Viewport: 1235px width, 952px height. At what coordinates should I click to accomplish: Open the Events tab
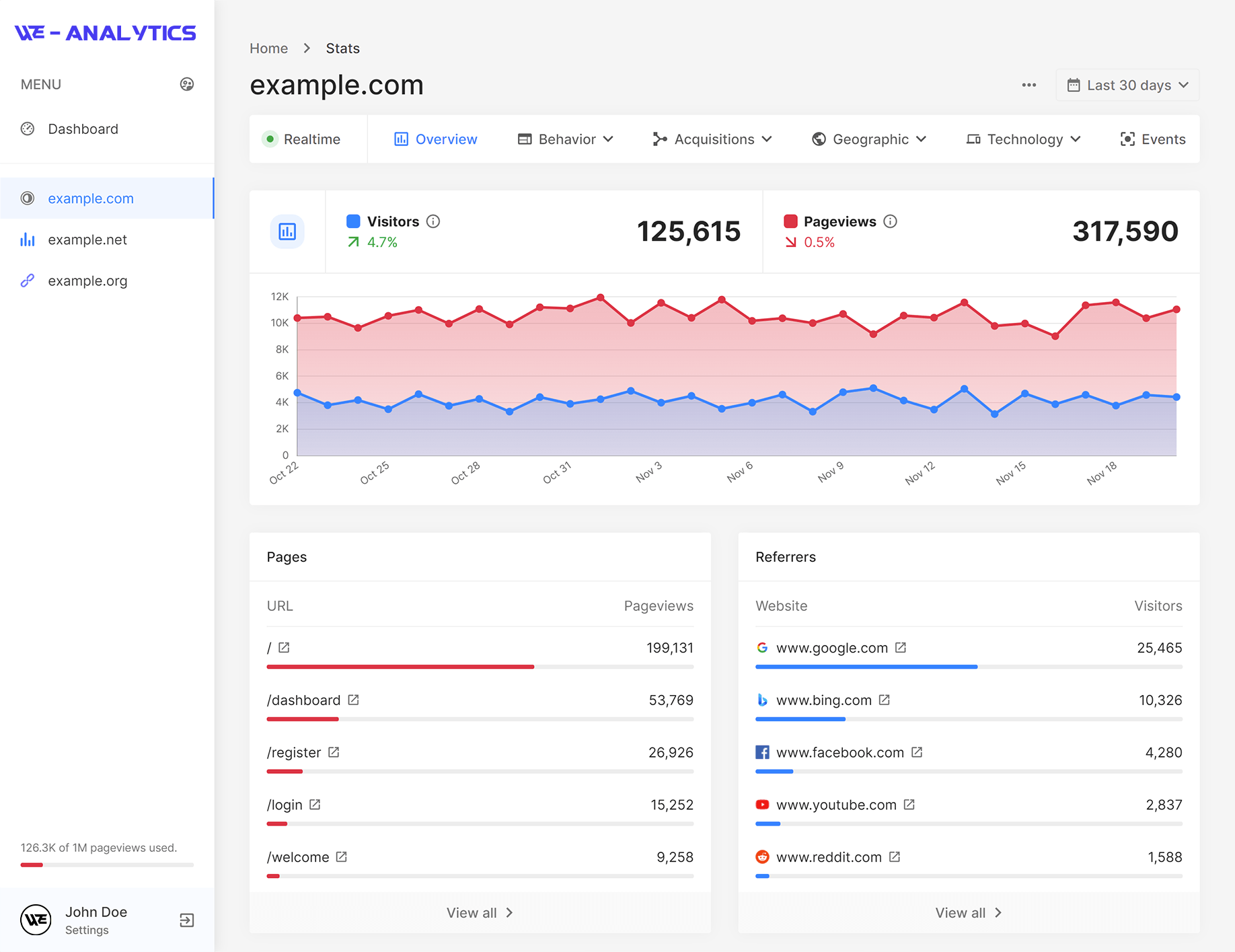[x=1152, y=139]
